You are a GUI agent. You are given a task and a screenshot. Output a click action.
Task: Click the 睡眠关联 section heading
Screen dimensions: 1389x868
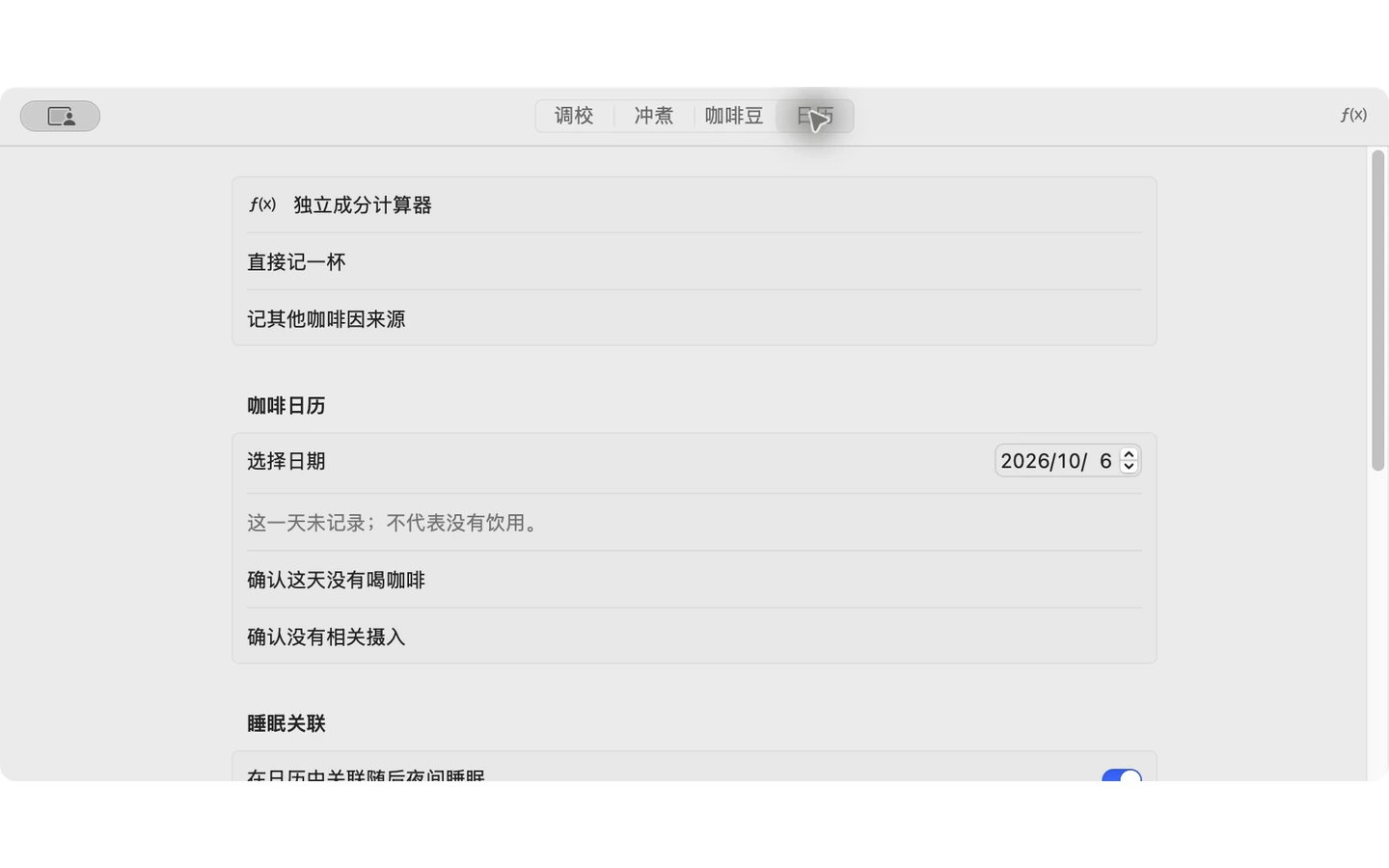point(286,723)
